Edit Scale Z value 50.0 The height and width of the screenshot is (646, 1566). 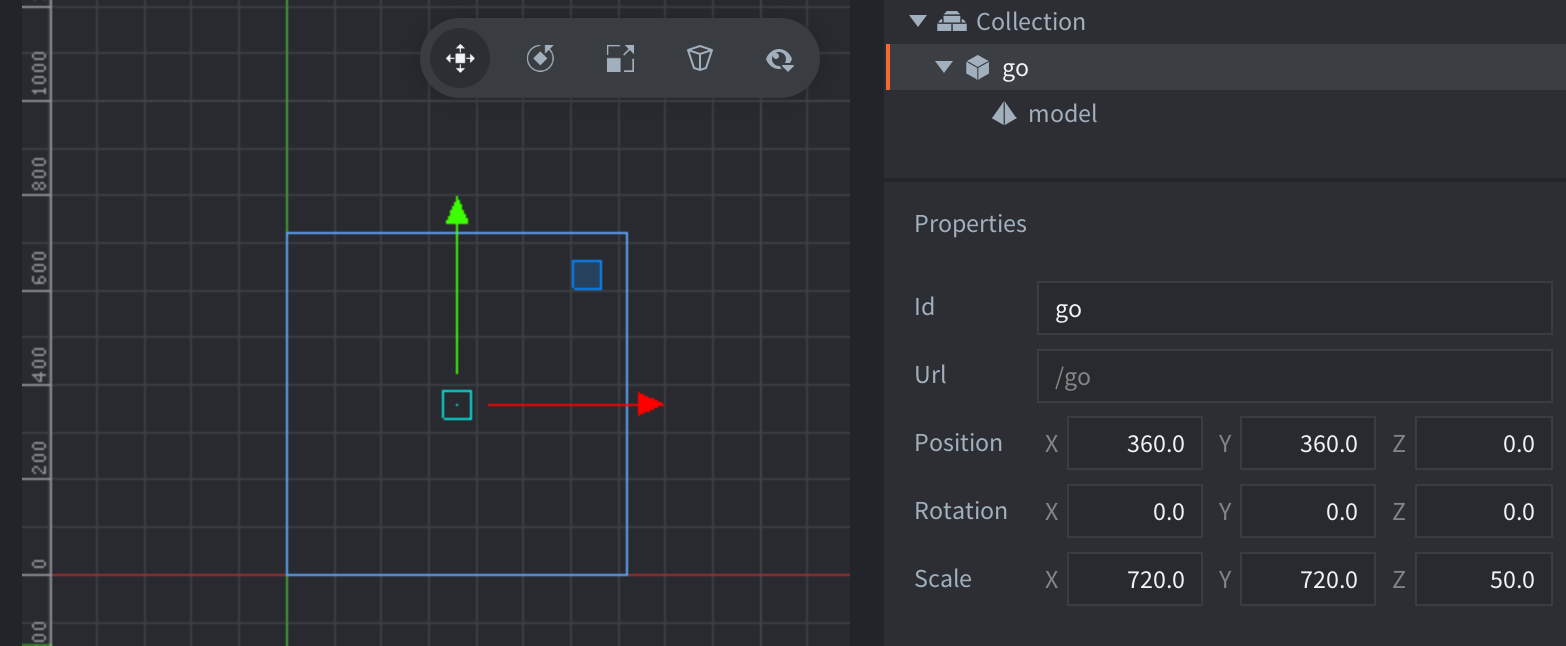tap(1483, 579)
